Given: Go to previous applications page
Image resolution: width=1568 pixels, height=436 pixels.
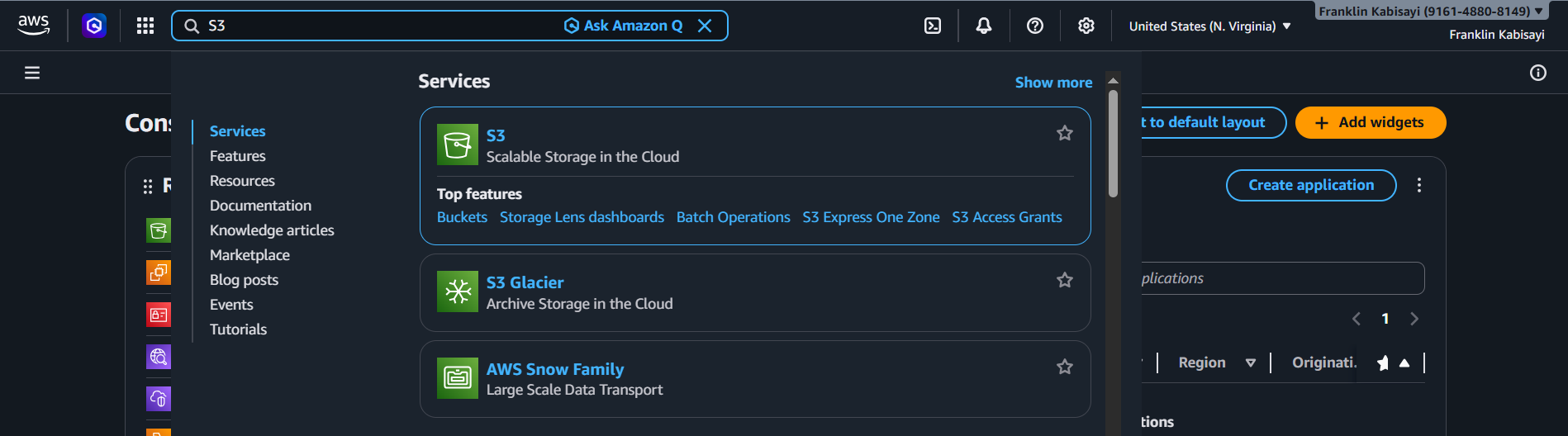Looking at the screenshot, I should [1356, 319].
